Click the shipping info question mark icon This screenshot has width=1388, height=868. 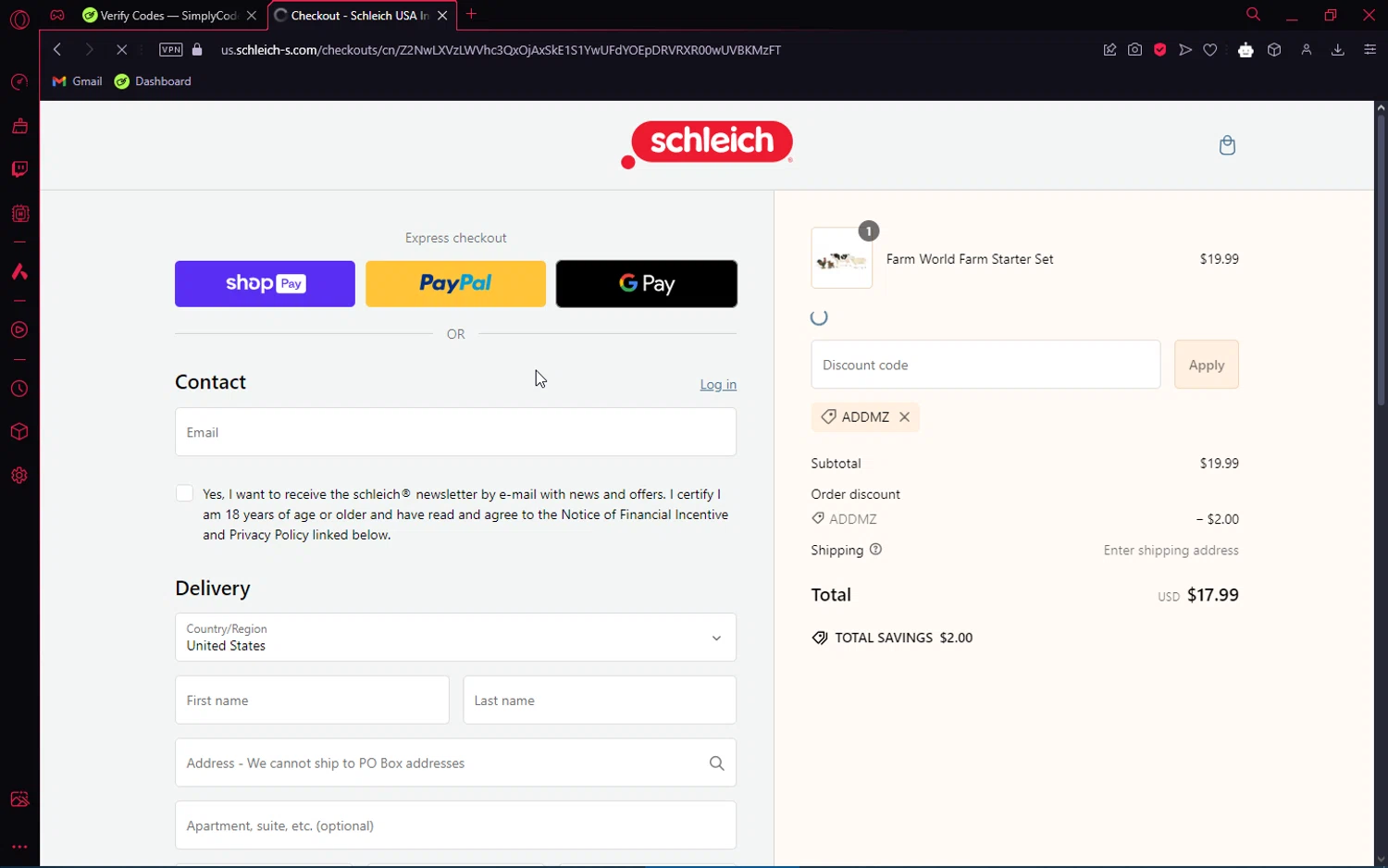[875, 550]
